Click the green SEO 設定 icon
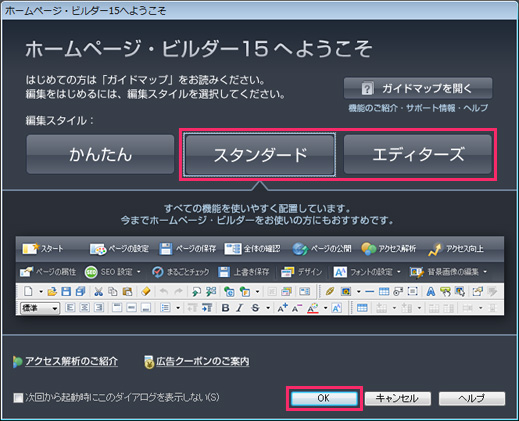The width and height of the screenshot is (519, 421). pos(91,272)
